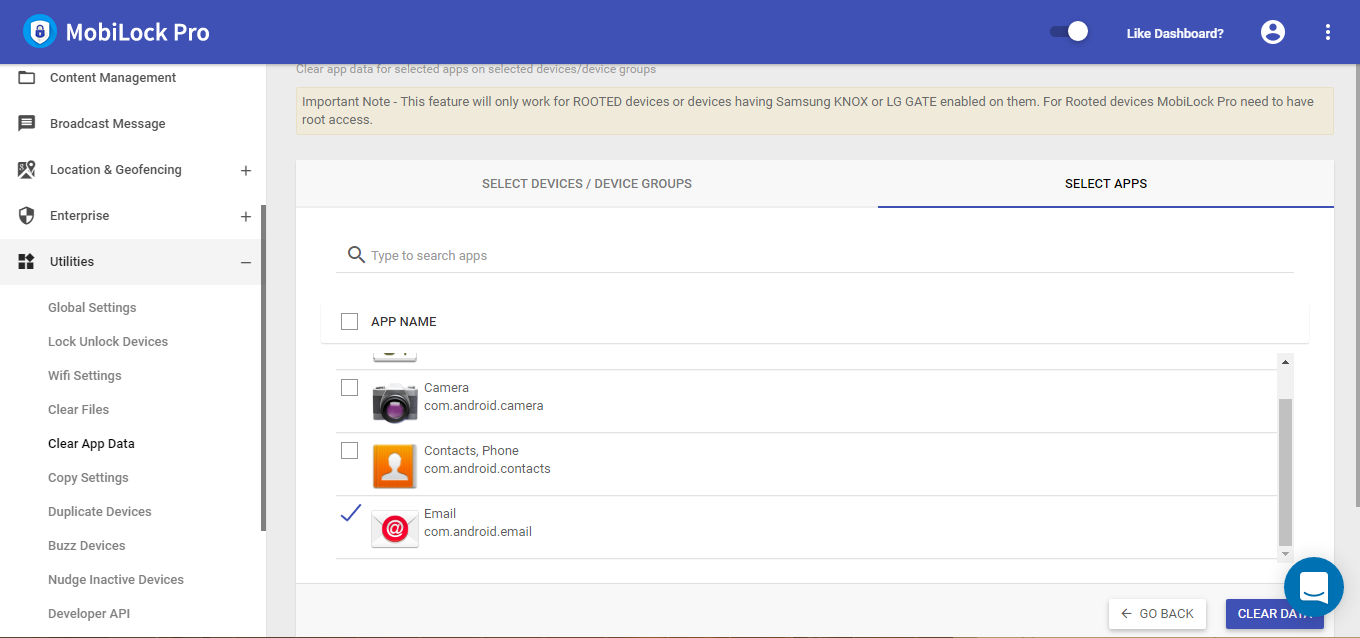Open Copy Settings utility
Image resolution: width=1360 pixels, height=638 pixels.
coord(88,478)
